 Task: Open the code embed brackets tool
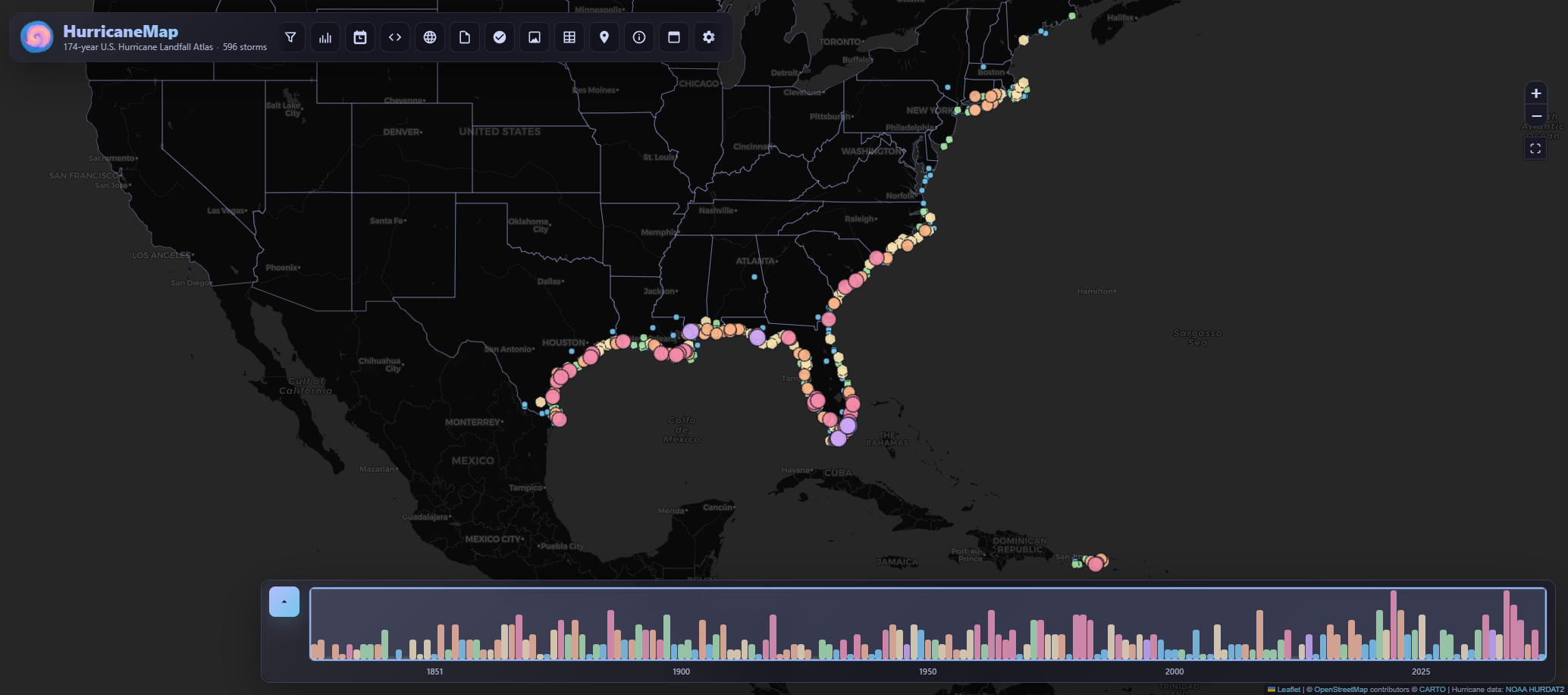click(x=395, y=37)
